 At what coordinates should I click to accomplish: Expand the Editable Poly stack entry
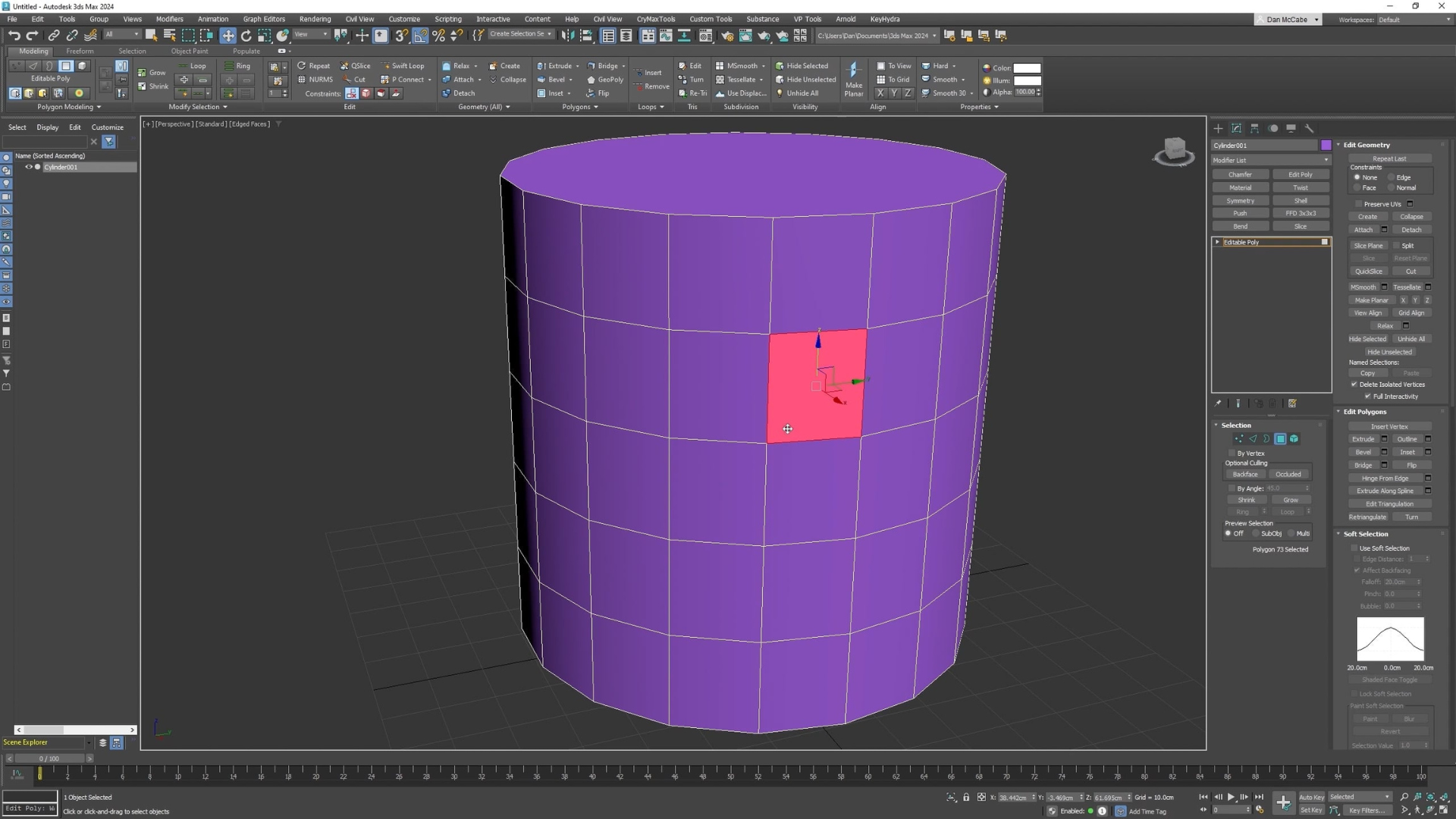tap(1218, 242)
